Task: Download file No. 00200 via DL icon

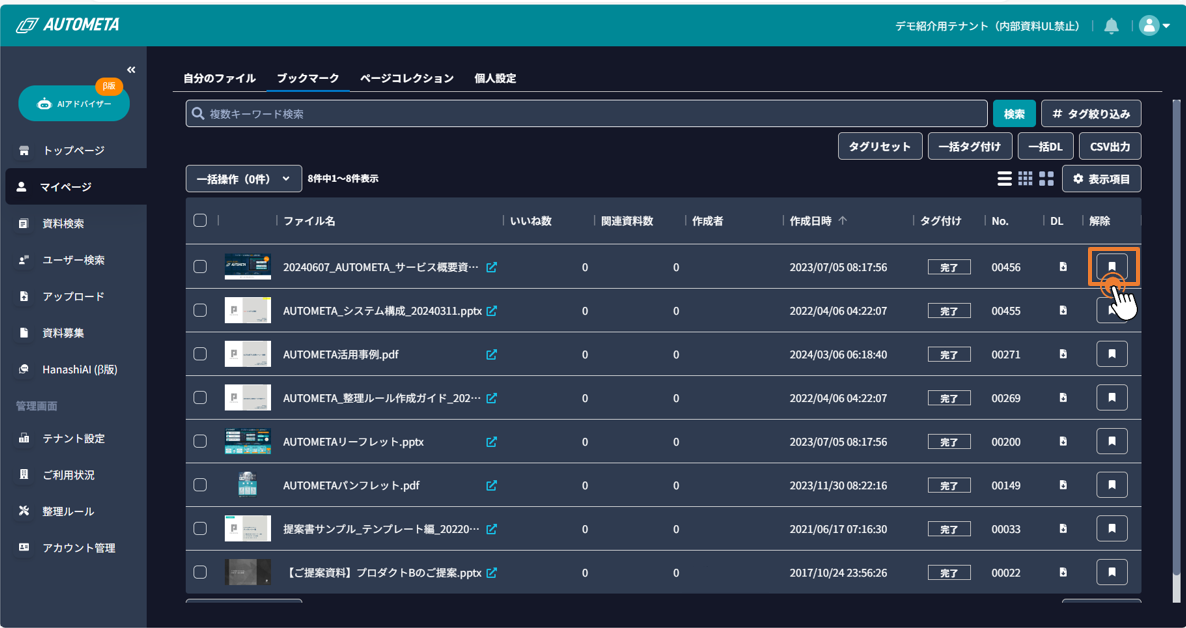Action: 1063,441
